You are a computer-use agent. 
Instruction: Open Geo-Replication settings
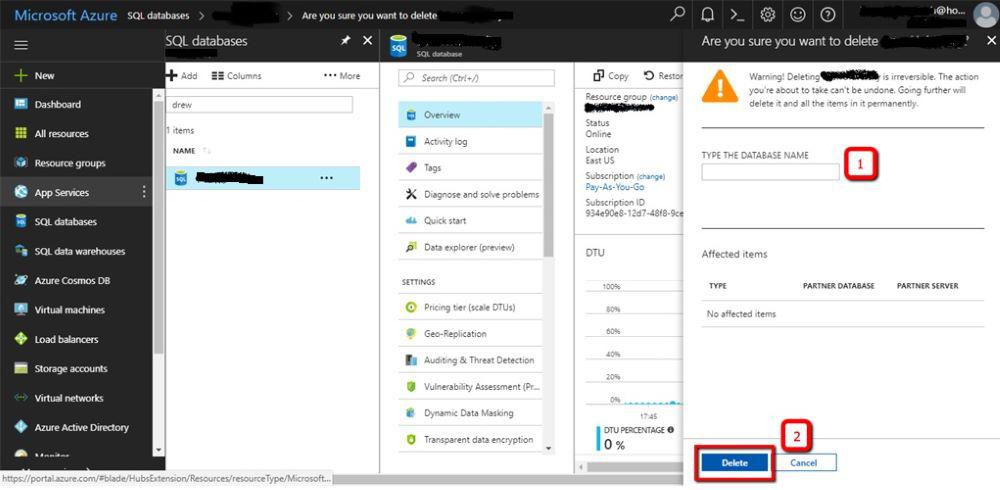click(x=470, y=334)
